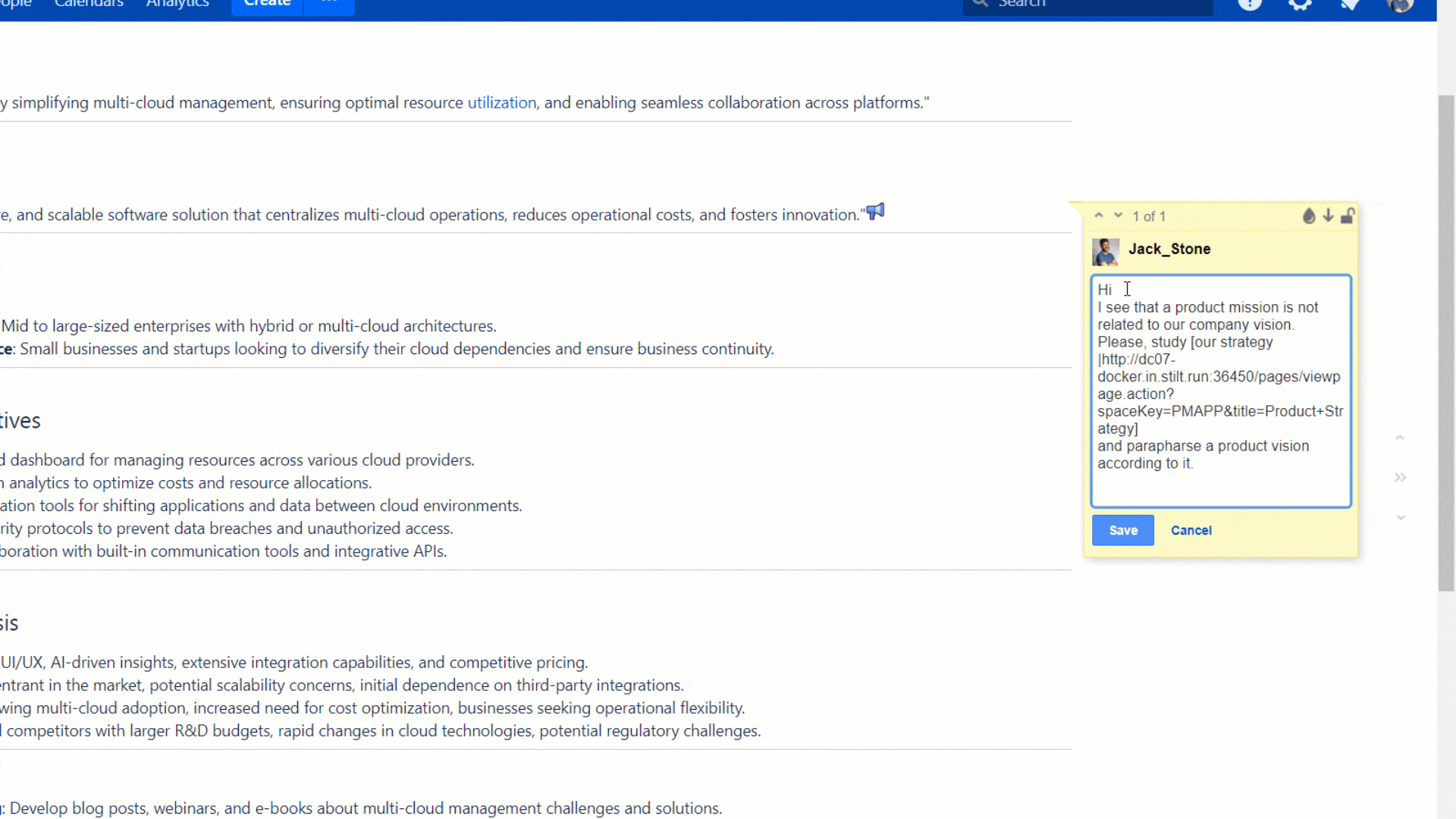Click the megaphone comment marker icon
This screenshot has width=1456, height=819.
point(876,212)
